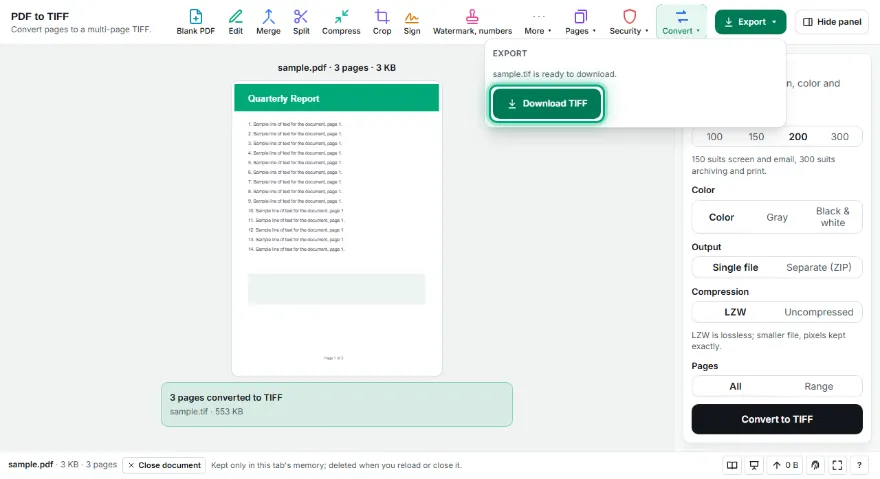
Task: Set resolution to 100 DPI
Action: pyautogui.click(x=714, y=136)
